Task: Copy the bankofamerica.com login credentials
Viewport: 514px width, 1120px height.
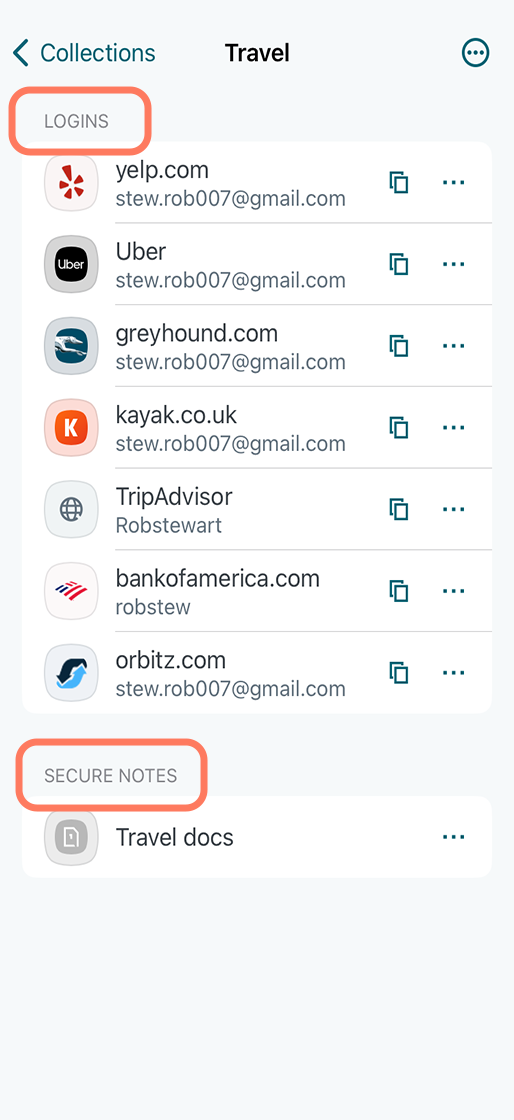Action: click(398, 591)
